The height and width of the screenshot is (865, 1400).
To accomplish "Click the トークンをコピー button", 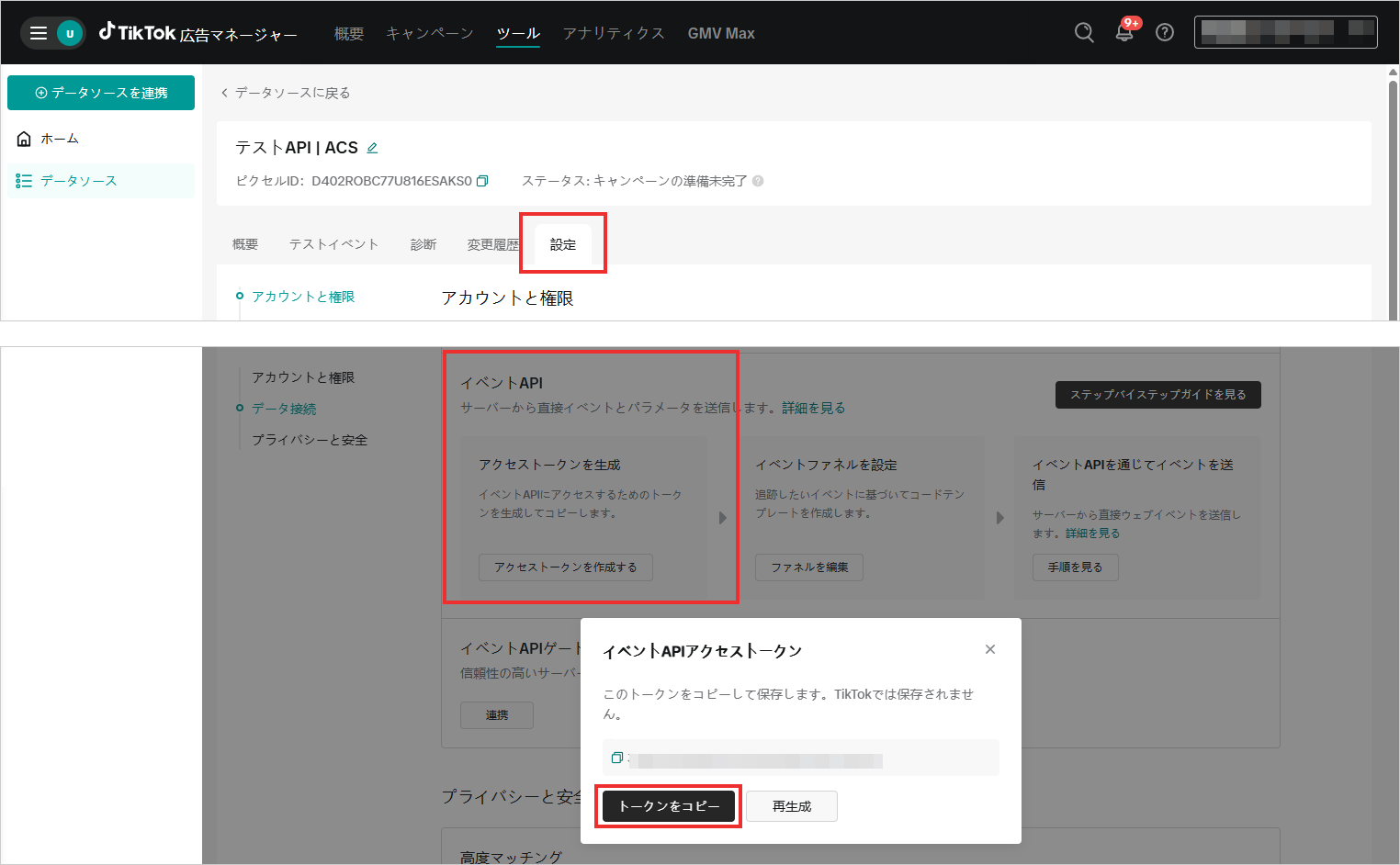I will tap(668, 806).
